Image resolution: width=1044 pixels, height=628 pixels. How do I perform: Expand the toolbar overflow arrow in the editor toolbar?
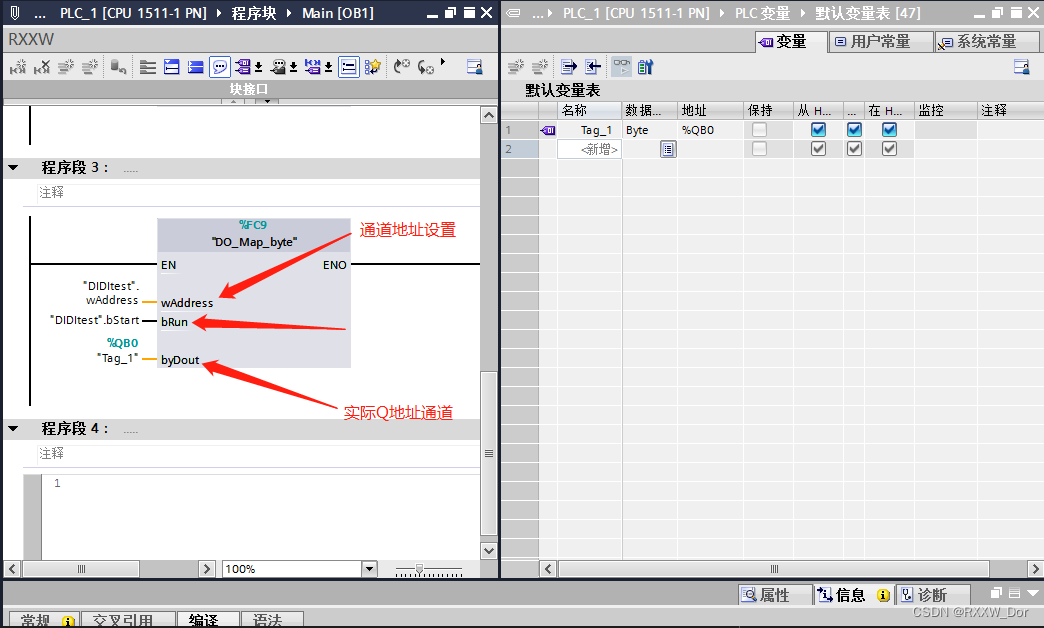[443, 63]
